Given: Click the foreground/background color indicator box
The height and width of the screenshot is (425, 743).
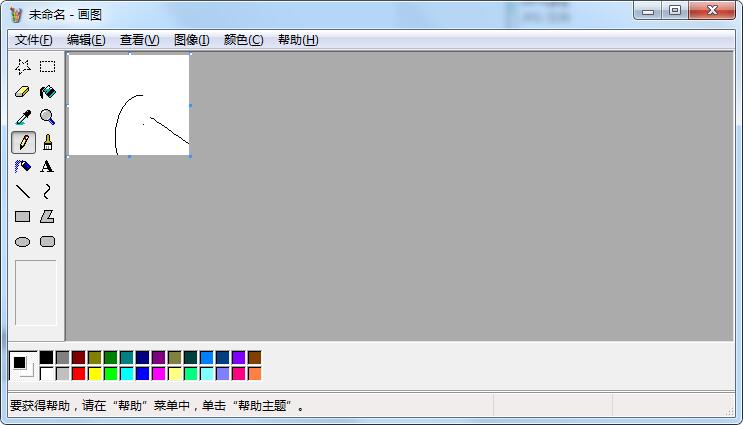Looking at the screenshot, I should pyautogui.click(x=23, y=365).
